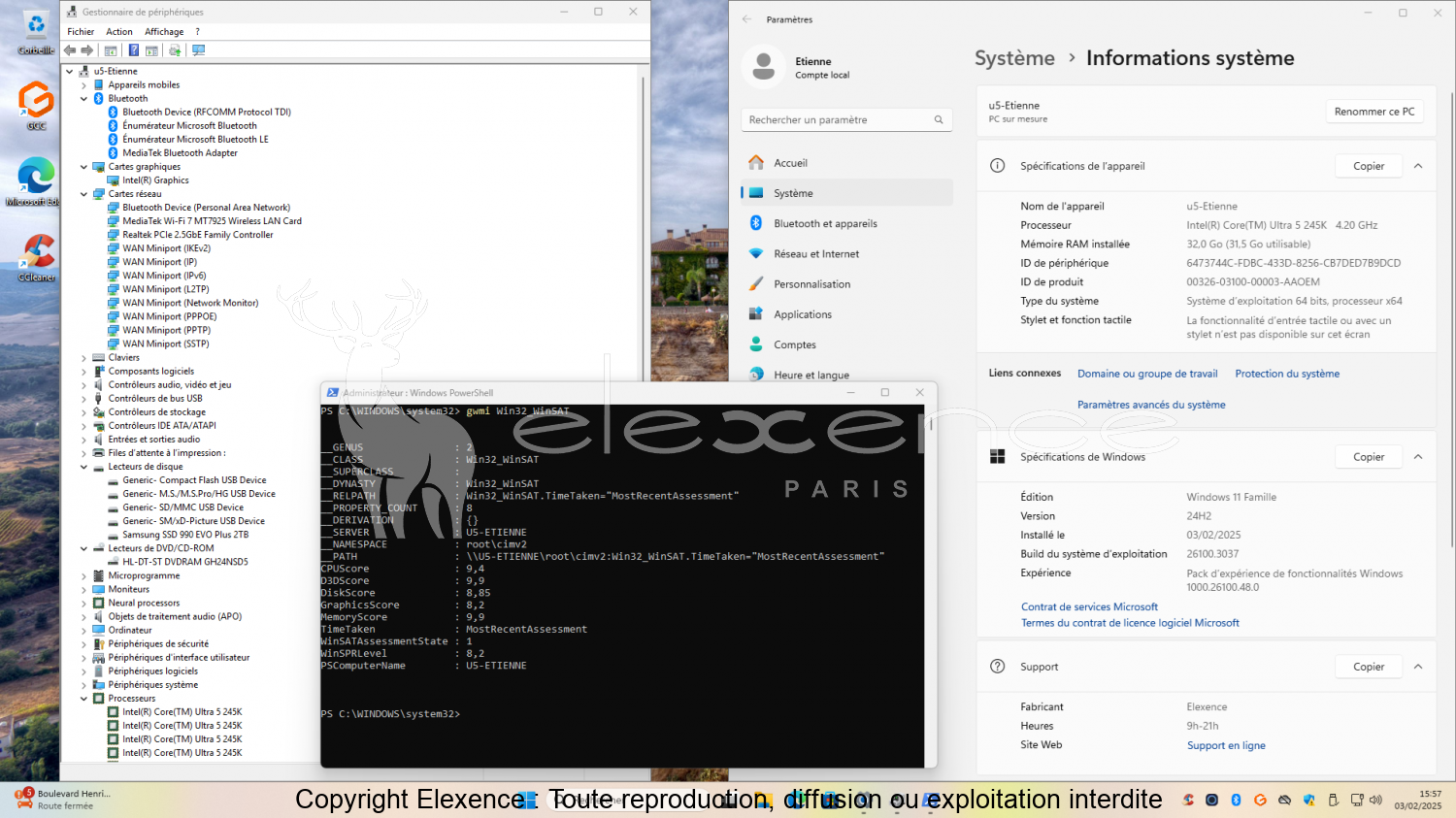Click Renommer ce PC button

click(x=1374, y=112)
